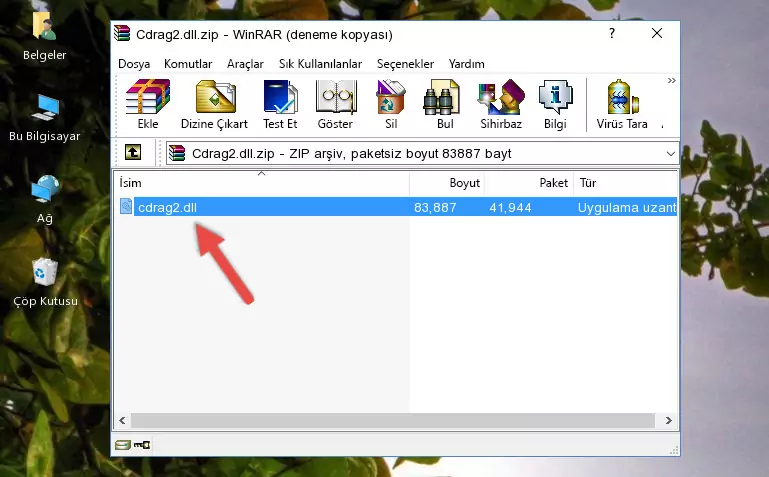The height and width of the screenshot is (477, 769).
Task: Start Virüs Tara scan
Action: [x=622, y=103]
